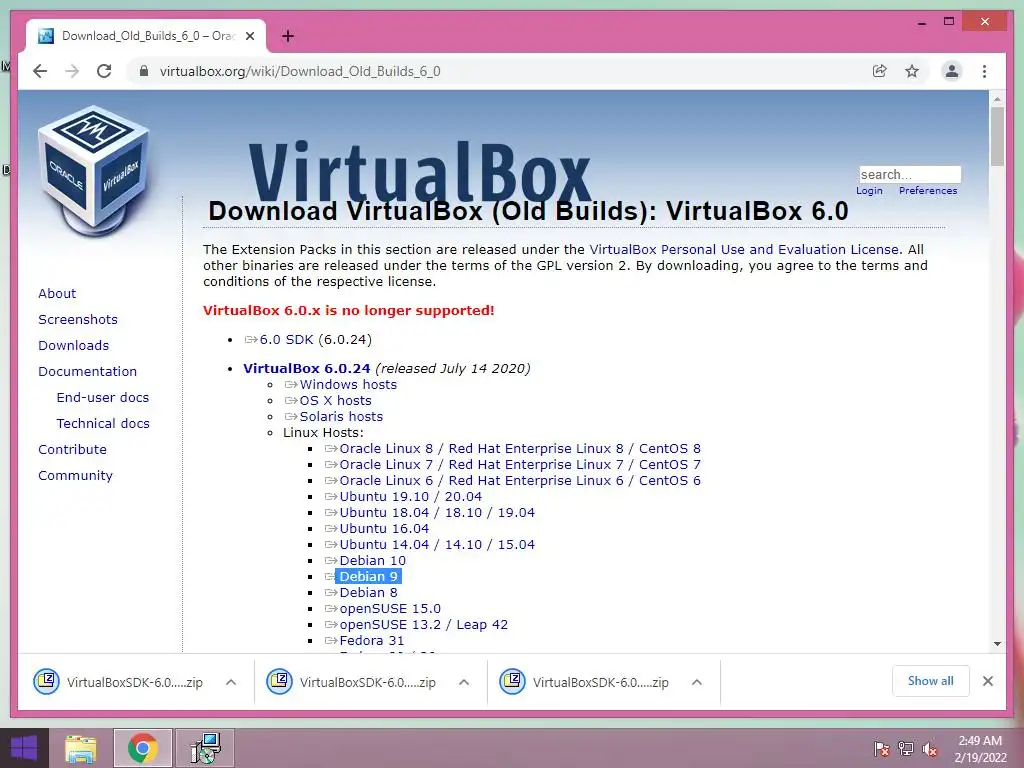This screenshot has height=768, width=1024.
Task: Open End-user docs in sidebar
Action: (x=103, y=398)
